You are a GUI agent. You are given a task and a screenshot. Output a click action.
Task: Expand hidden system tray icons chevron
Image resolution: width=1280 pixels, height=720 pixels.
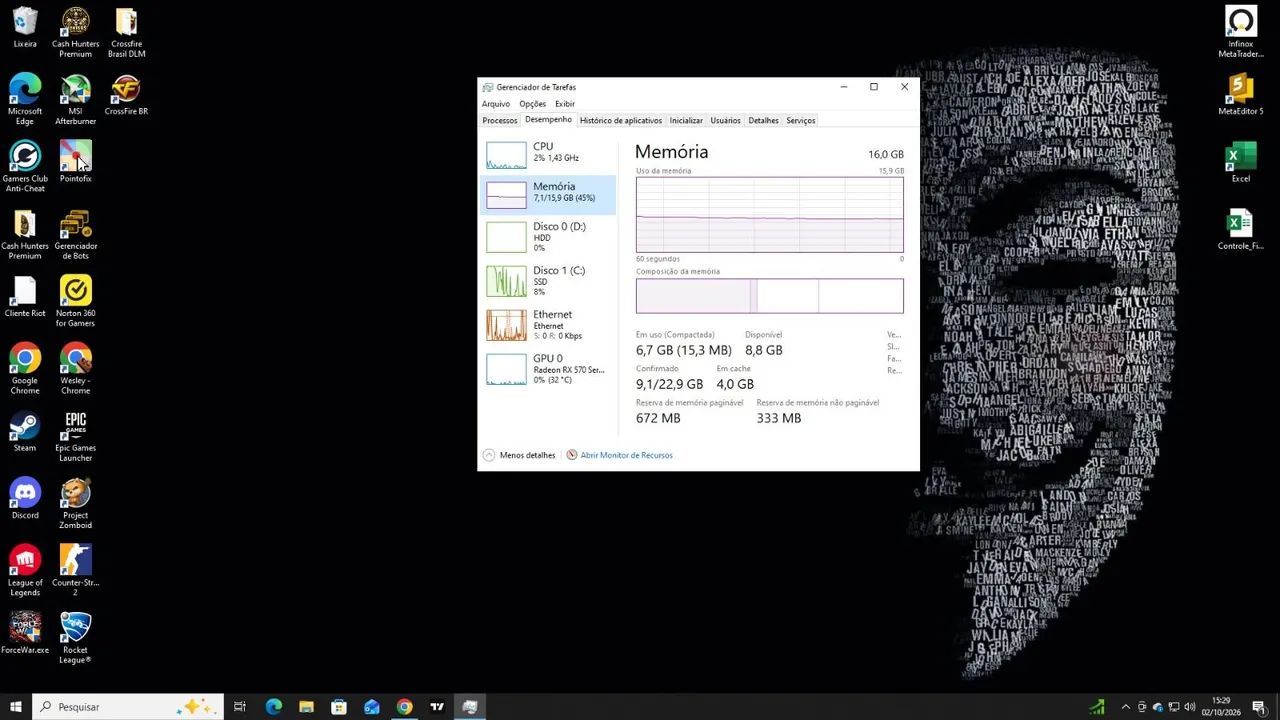coord(1125,707)
